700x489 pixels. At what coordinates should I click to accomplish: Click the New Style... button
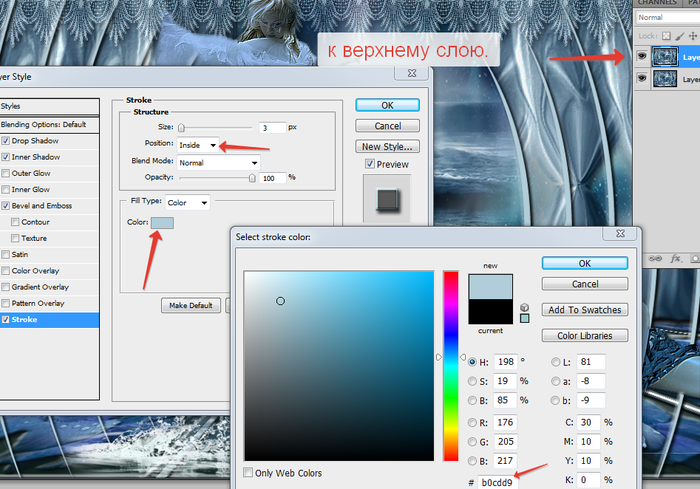pyautogui.click(x=388, y=146)
